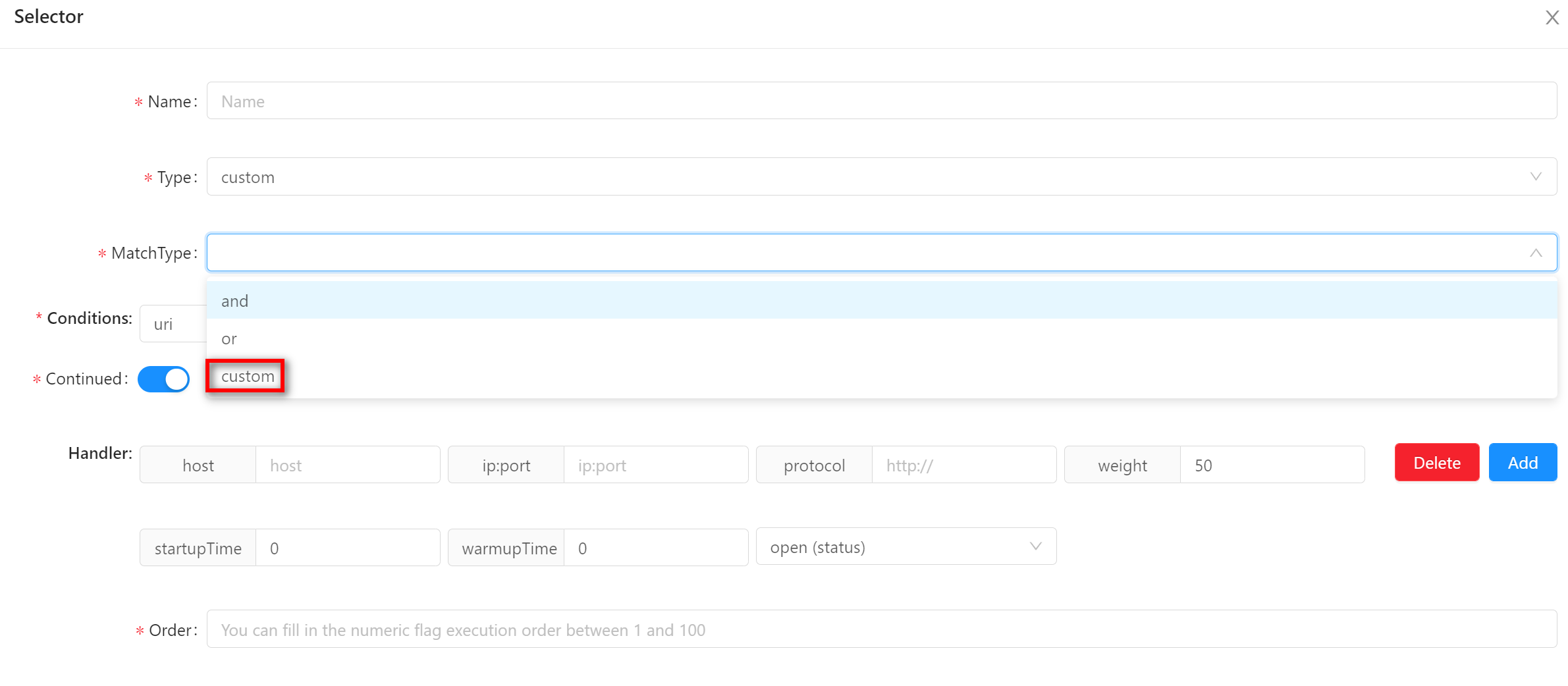Click the ip:port input field
This screenshot has width=1568, height=686.
coord(657,464)
